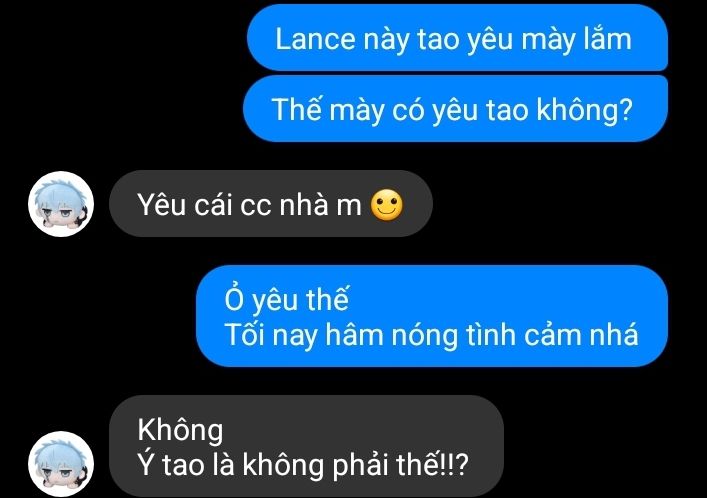Click the "Ý tao là không phải thế!!?" line

pos(303,464)
